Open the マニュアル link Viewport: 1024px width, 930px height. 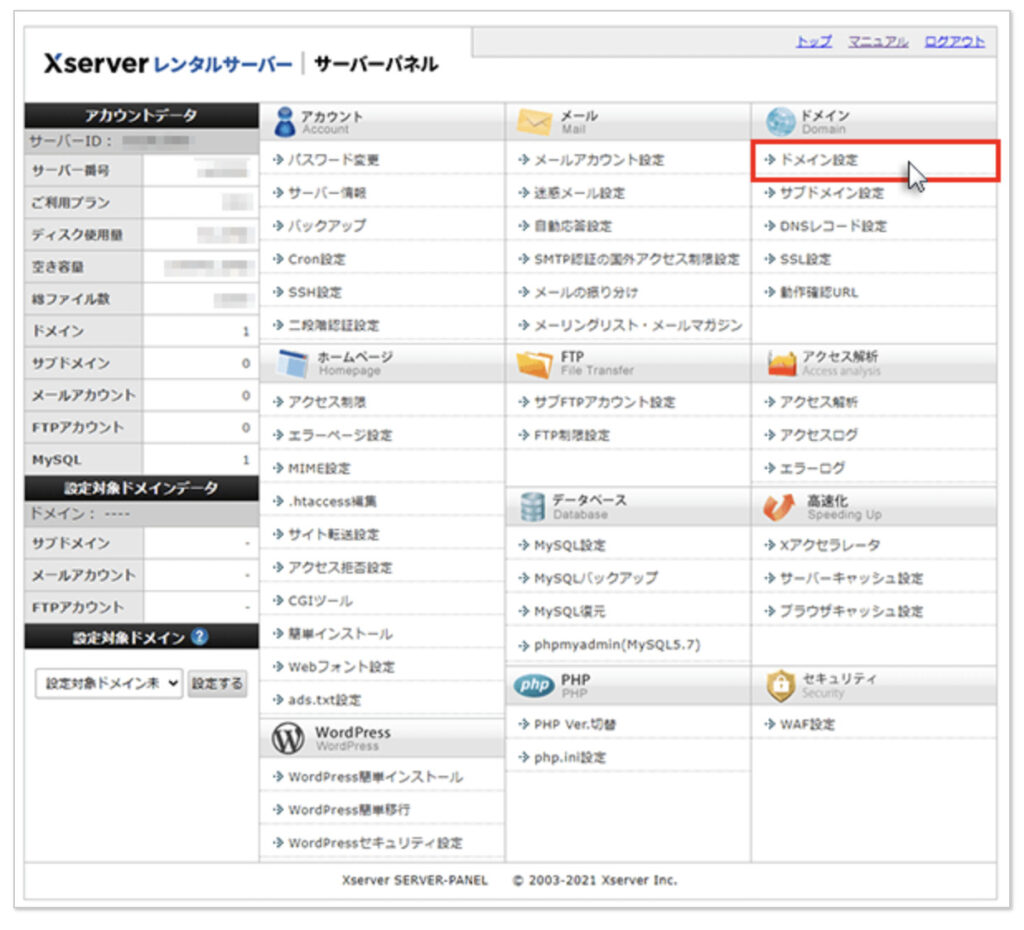878,42
